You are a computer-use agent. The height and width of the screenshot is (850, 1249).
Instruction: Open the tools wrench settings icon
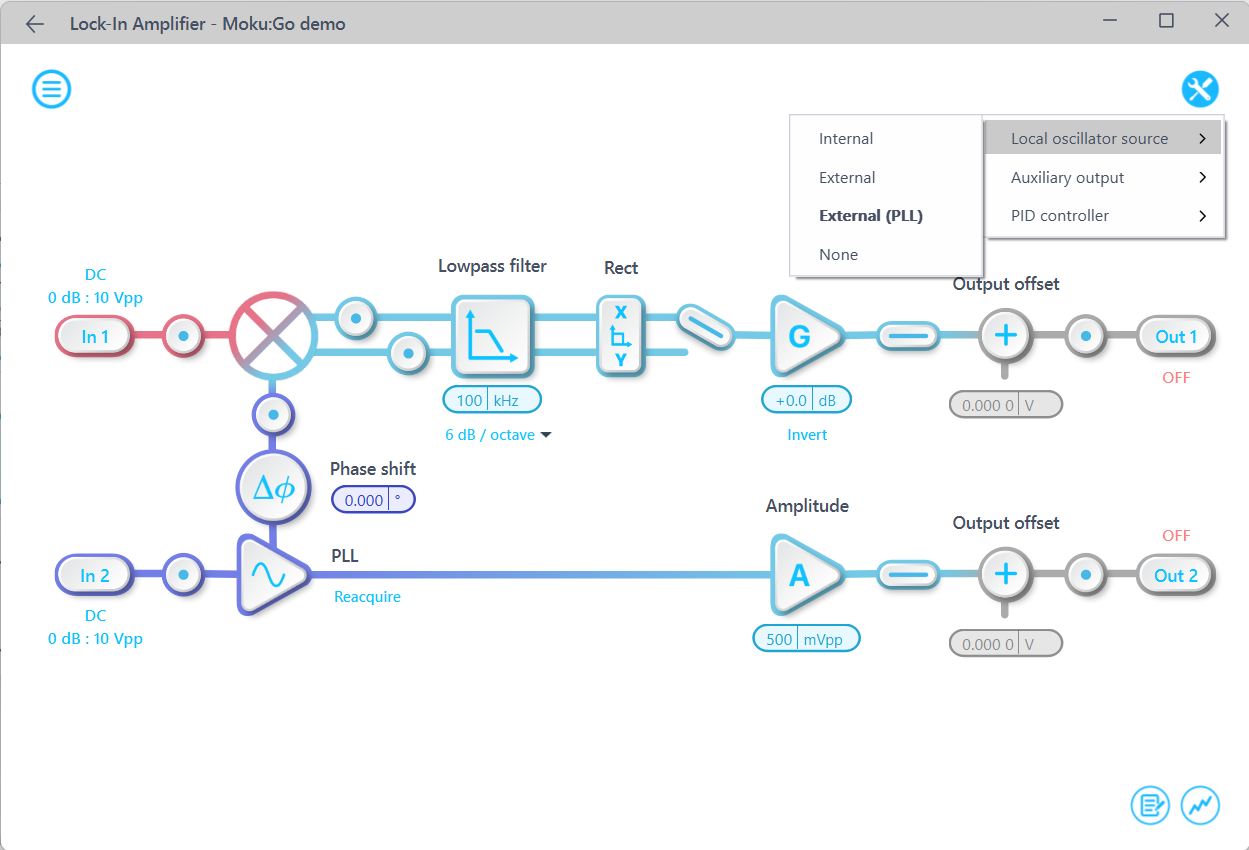coord(1200,90)
